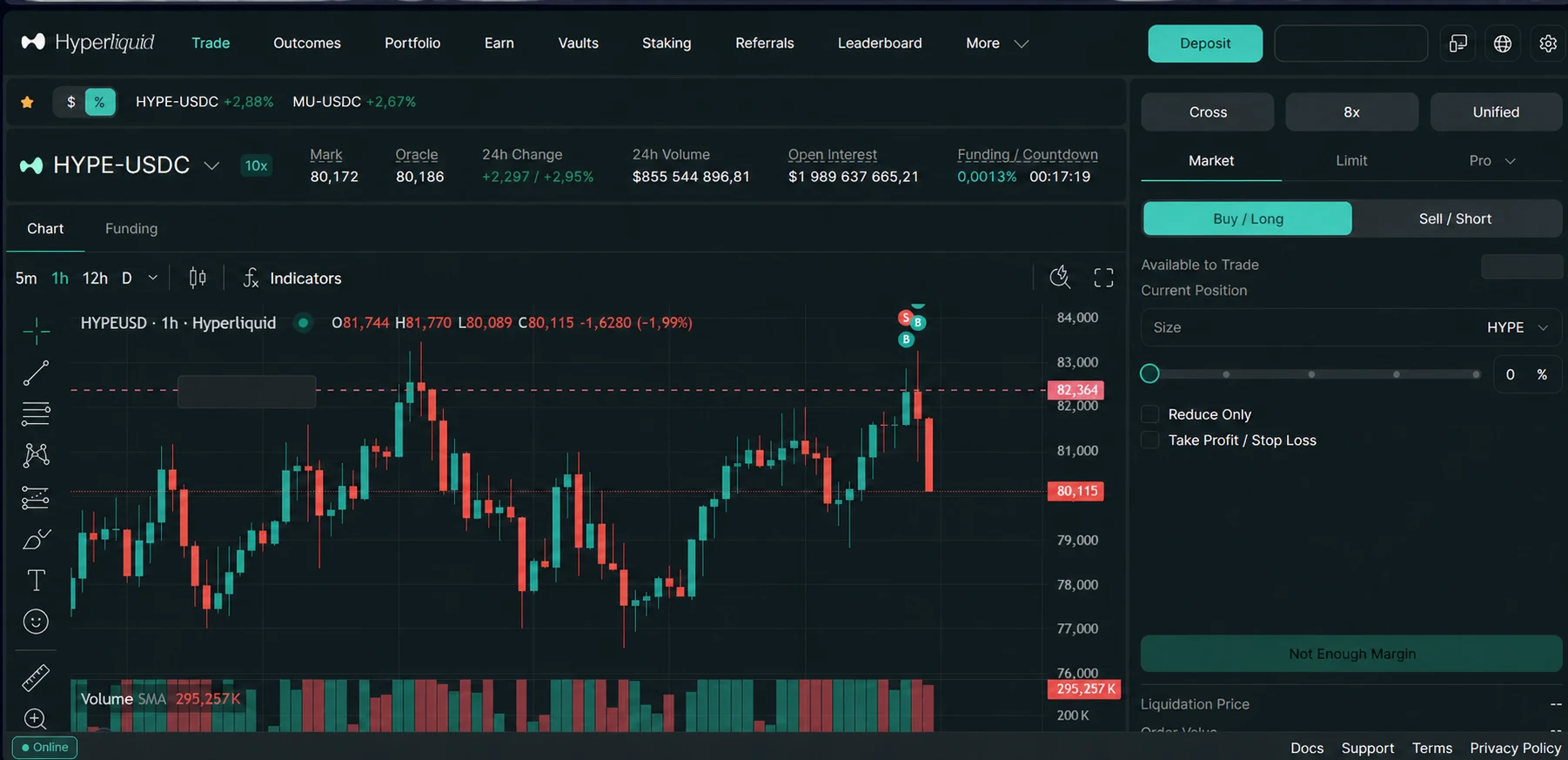
Task: Open the Pro order type dropdown
Action: click(x=1492, y=161)
